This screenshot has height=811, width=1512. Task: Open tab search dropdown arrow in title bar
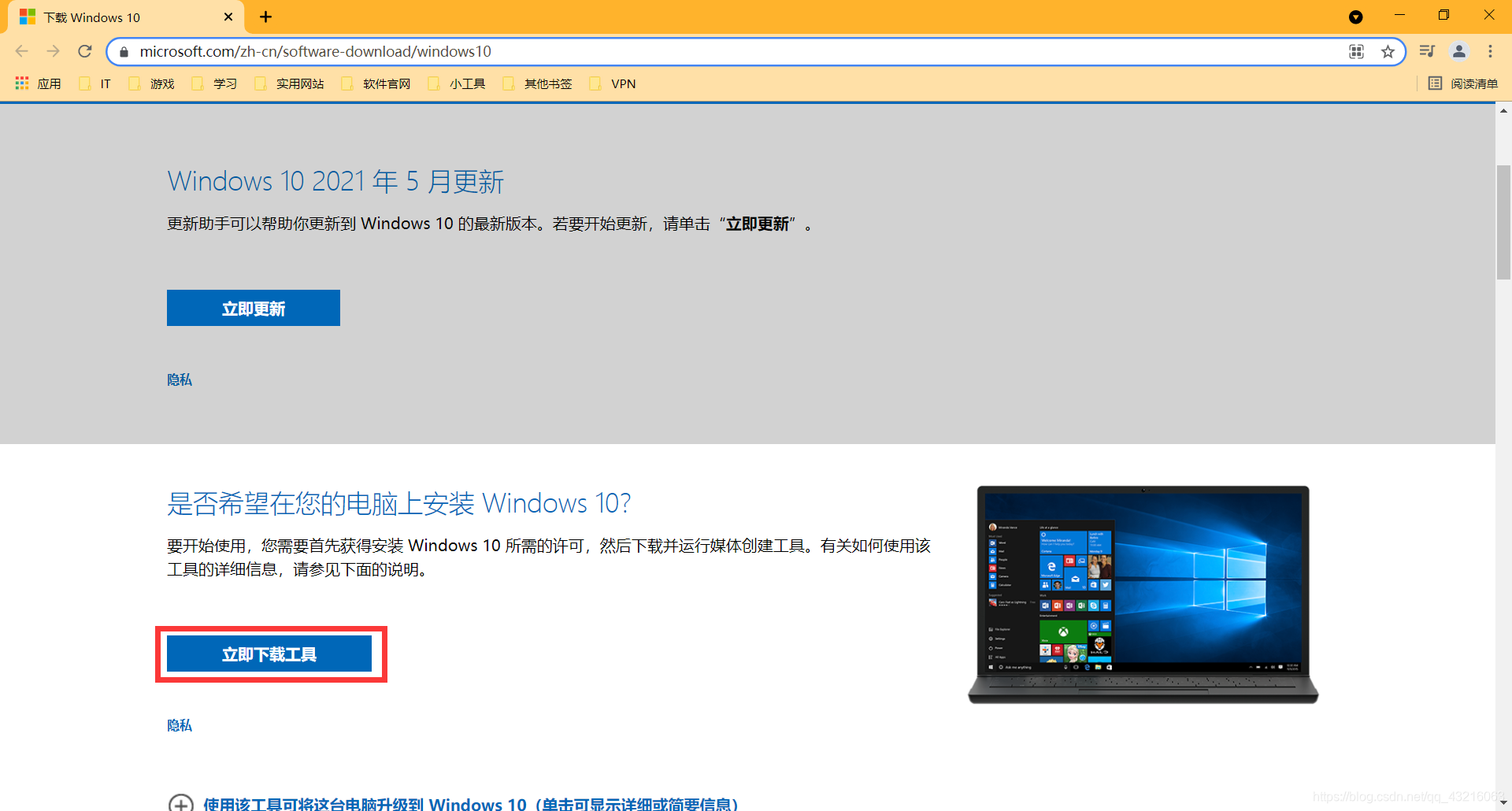[1355, 17]
